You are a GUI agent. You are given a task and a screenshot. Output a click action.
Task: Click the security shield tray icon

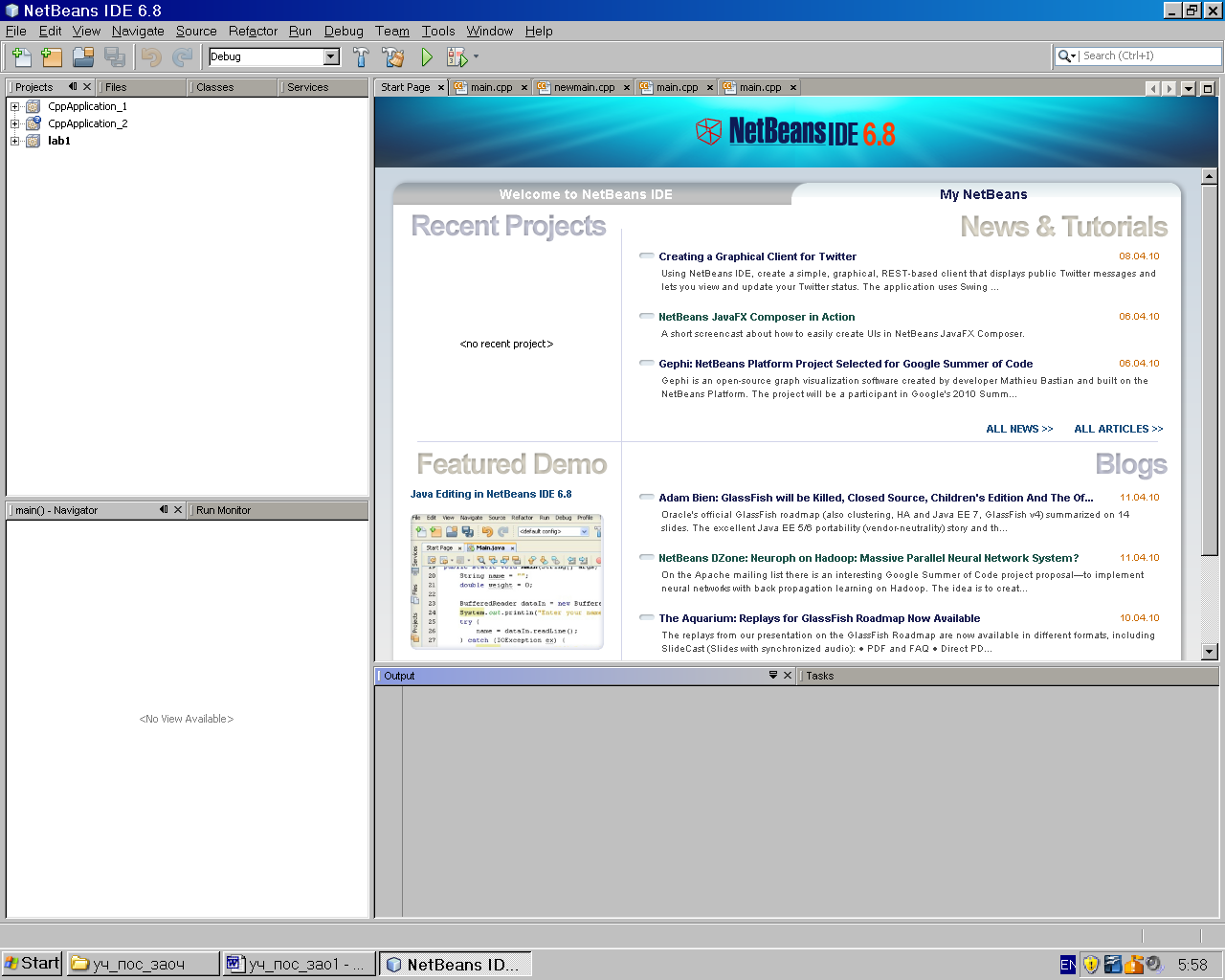1090,965
